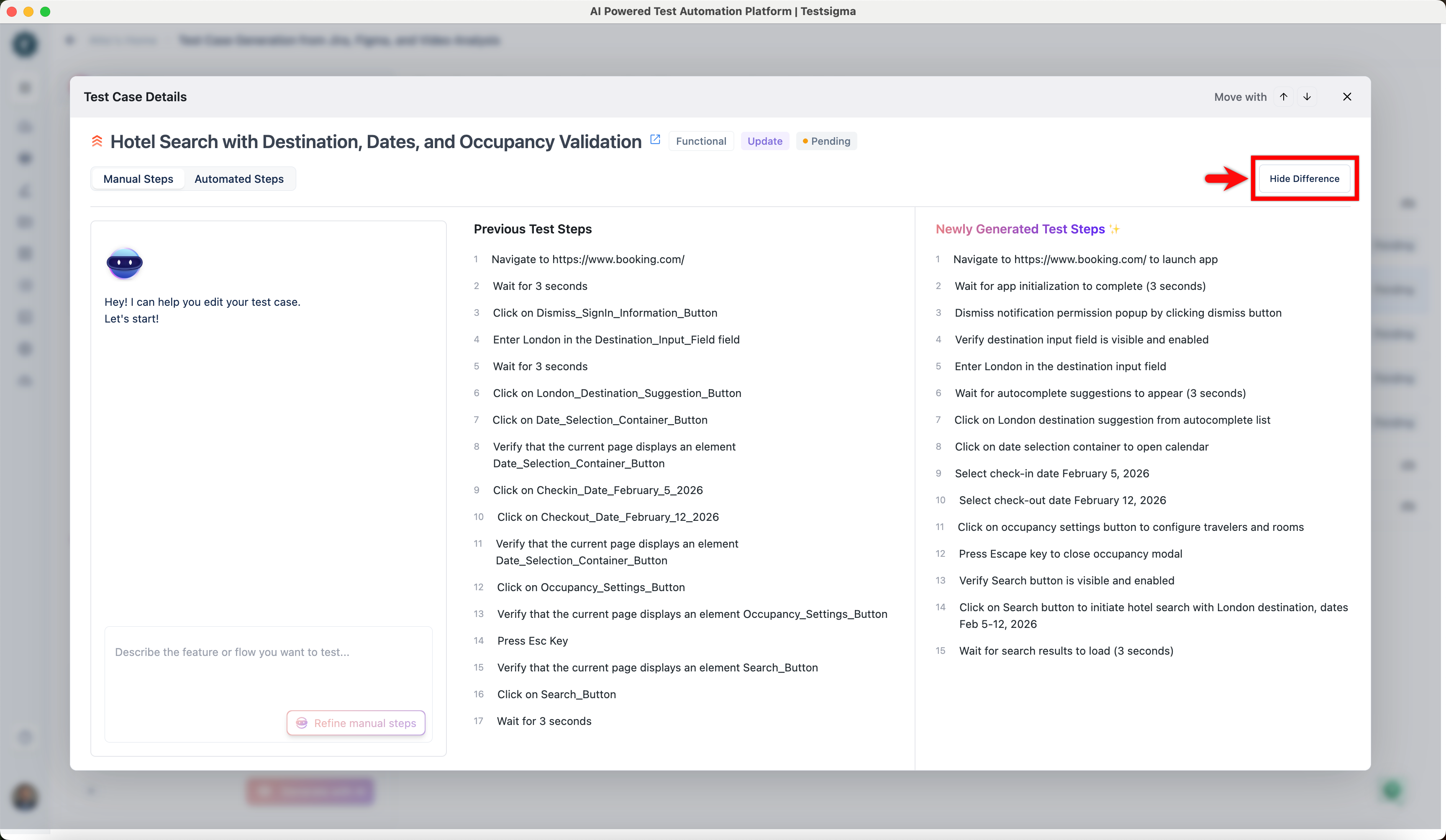Click the move down arrow icon

1307,96
